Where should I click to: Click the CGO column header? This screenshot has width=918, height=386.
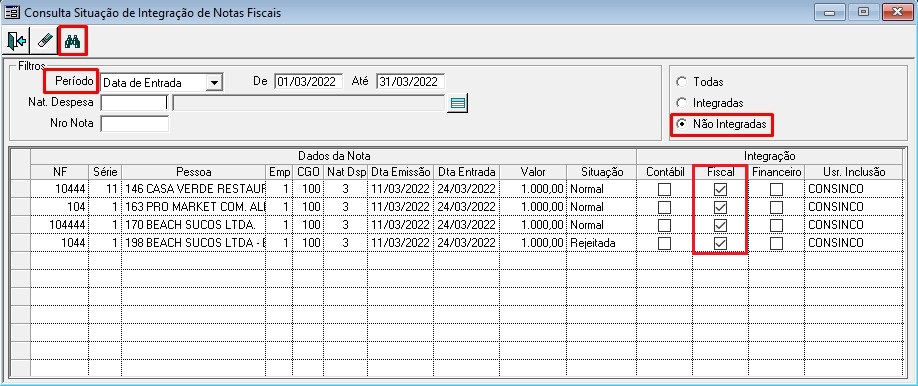tap(309, 172)
